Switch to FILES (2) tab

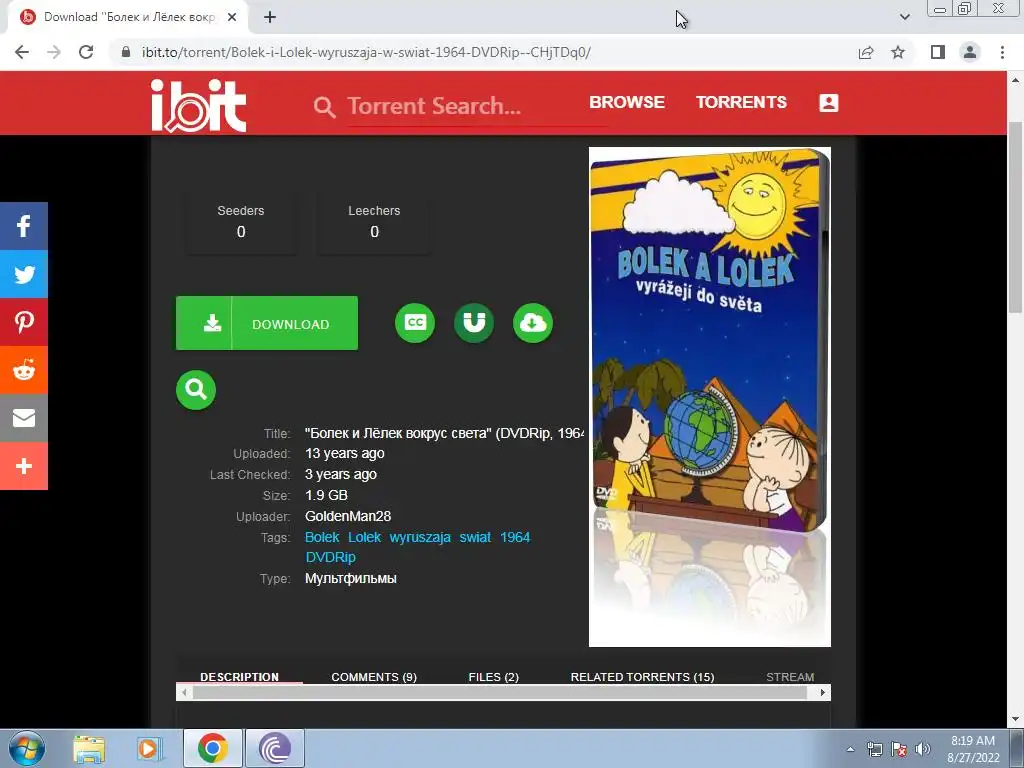(494, 677)
